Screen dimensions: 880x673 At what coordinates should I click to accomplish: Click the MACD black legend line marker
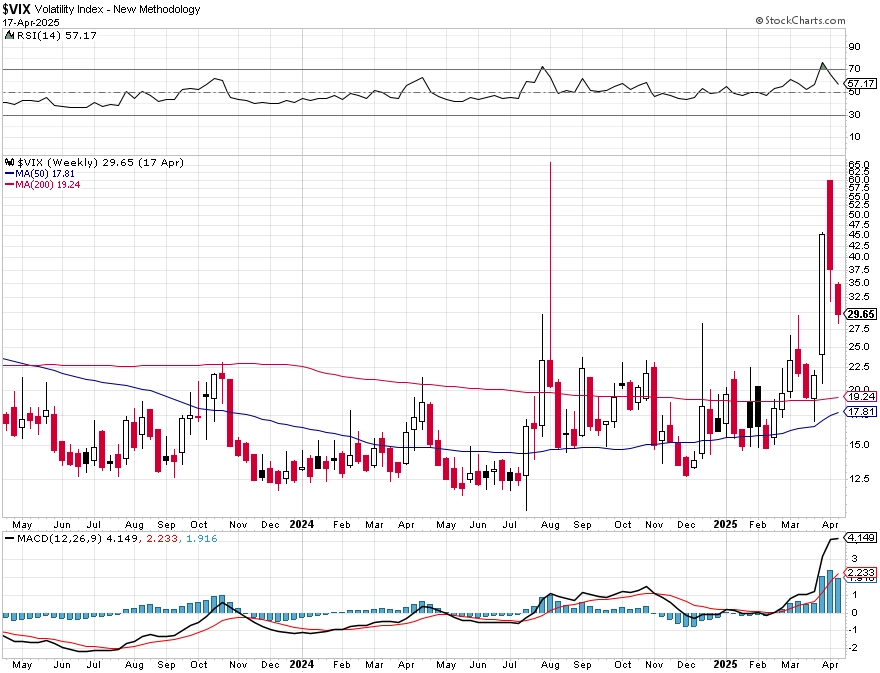tap(9, 538)
